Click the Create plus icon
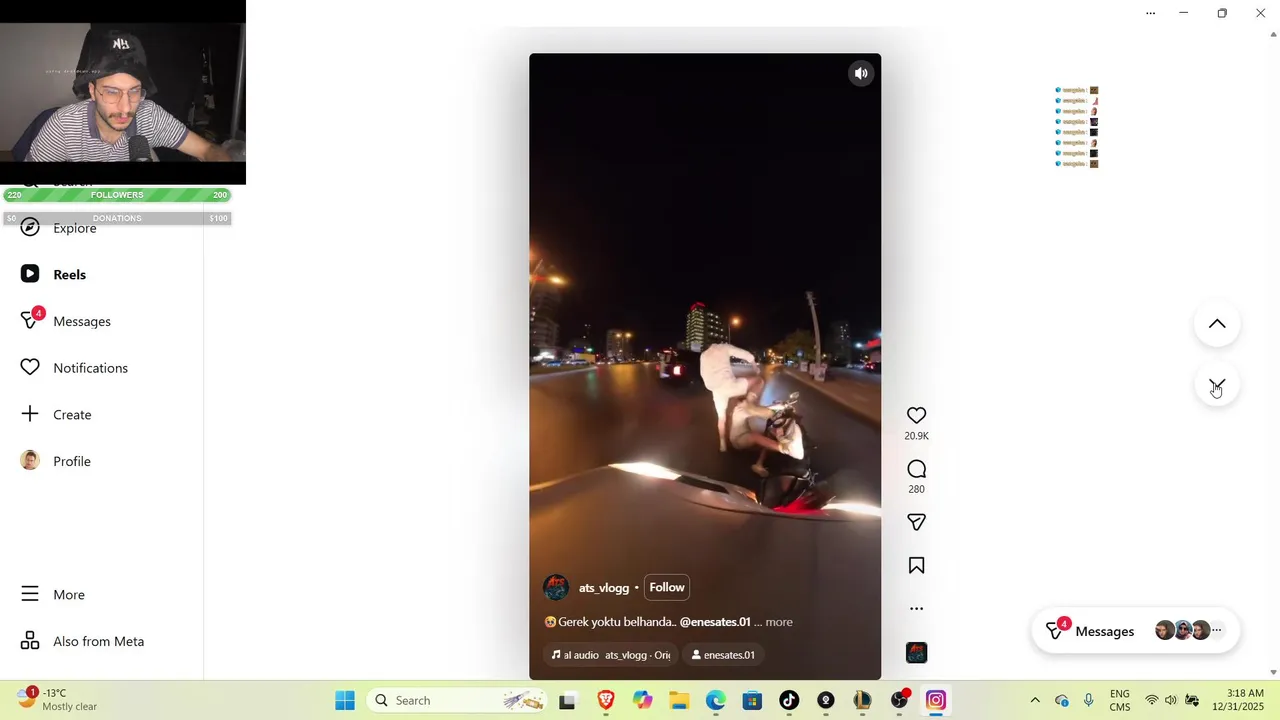The height and width of the screenshot is (720, 1280). [x=30, y=414]
